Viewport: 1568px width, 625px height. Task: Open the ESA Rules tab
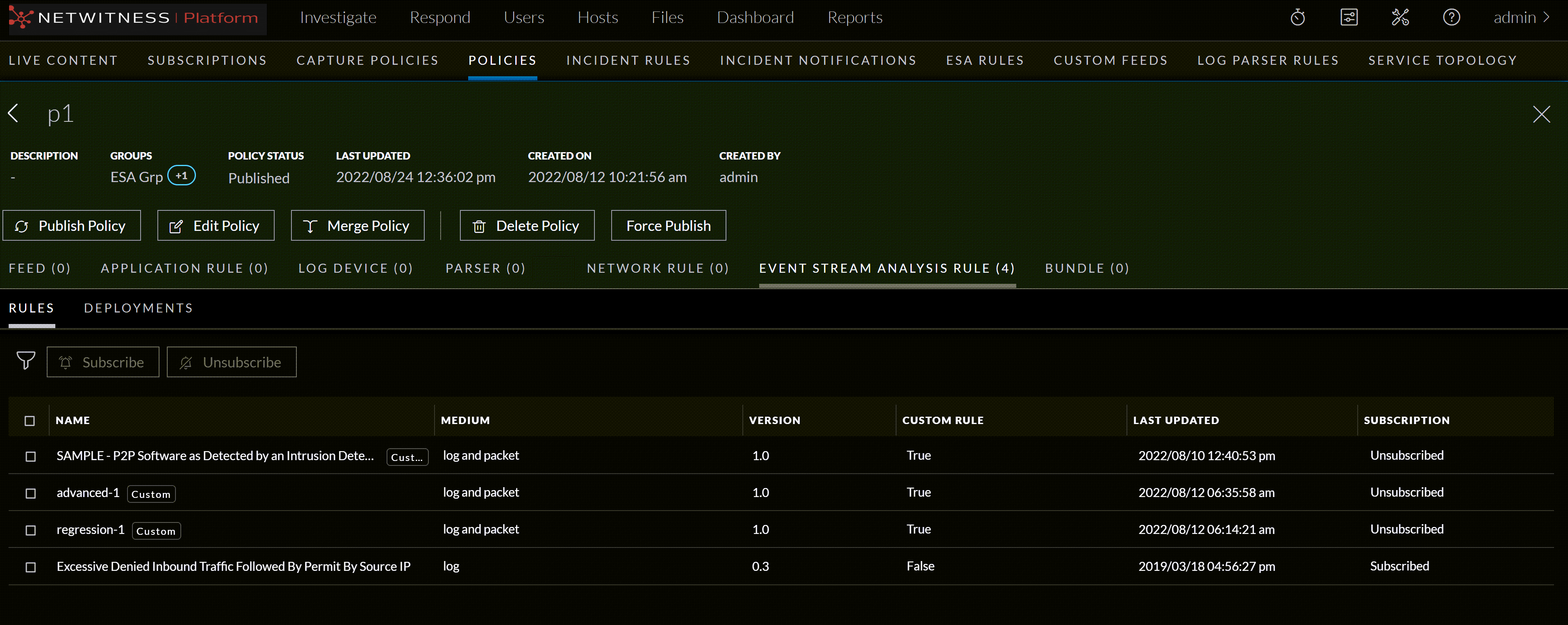tap(984, 60)
